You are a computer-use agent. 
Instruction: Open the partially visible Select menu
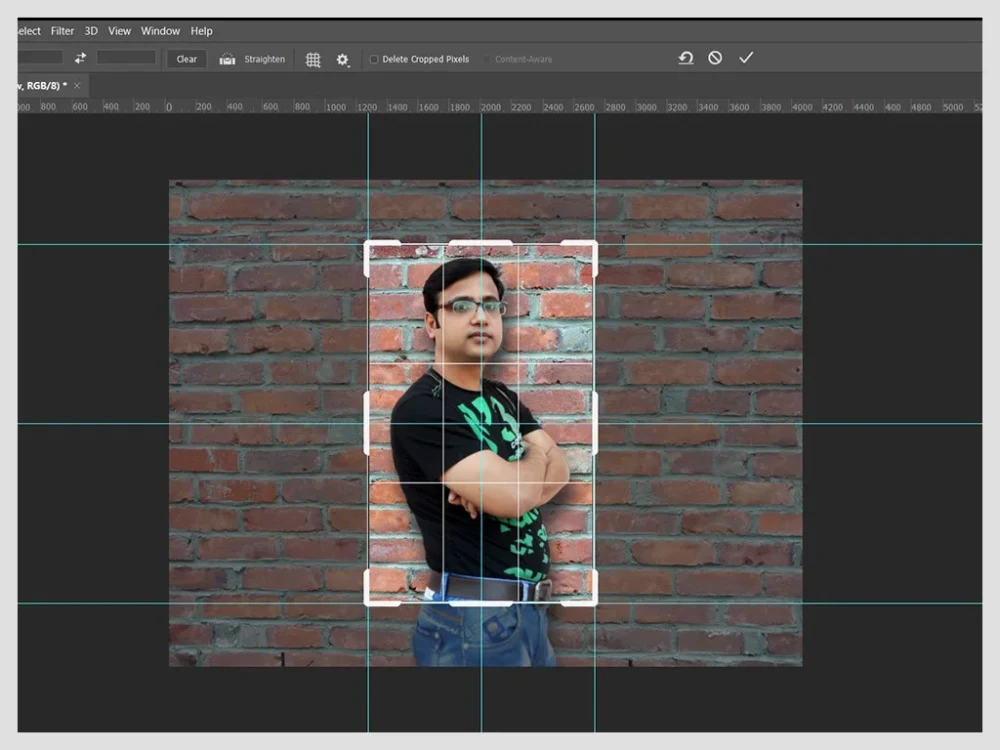29,31
